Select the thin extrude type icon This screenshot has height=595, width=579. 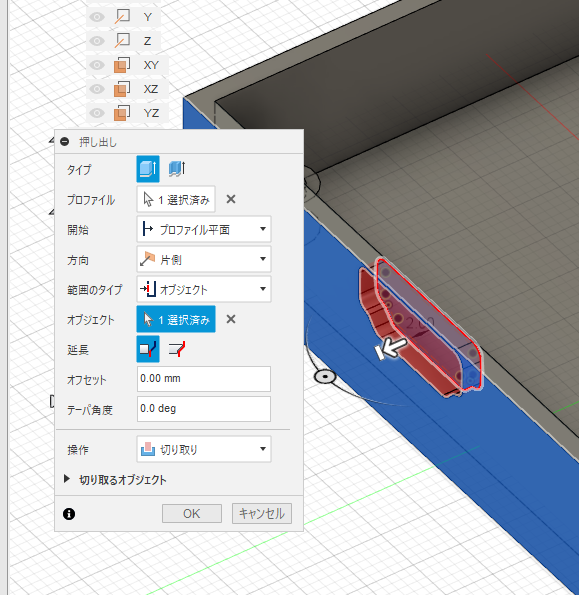177,169
